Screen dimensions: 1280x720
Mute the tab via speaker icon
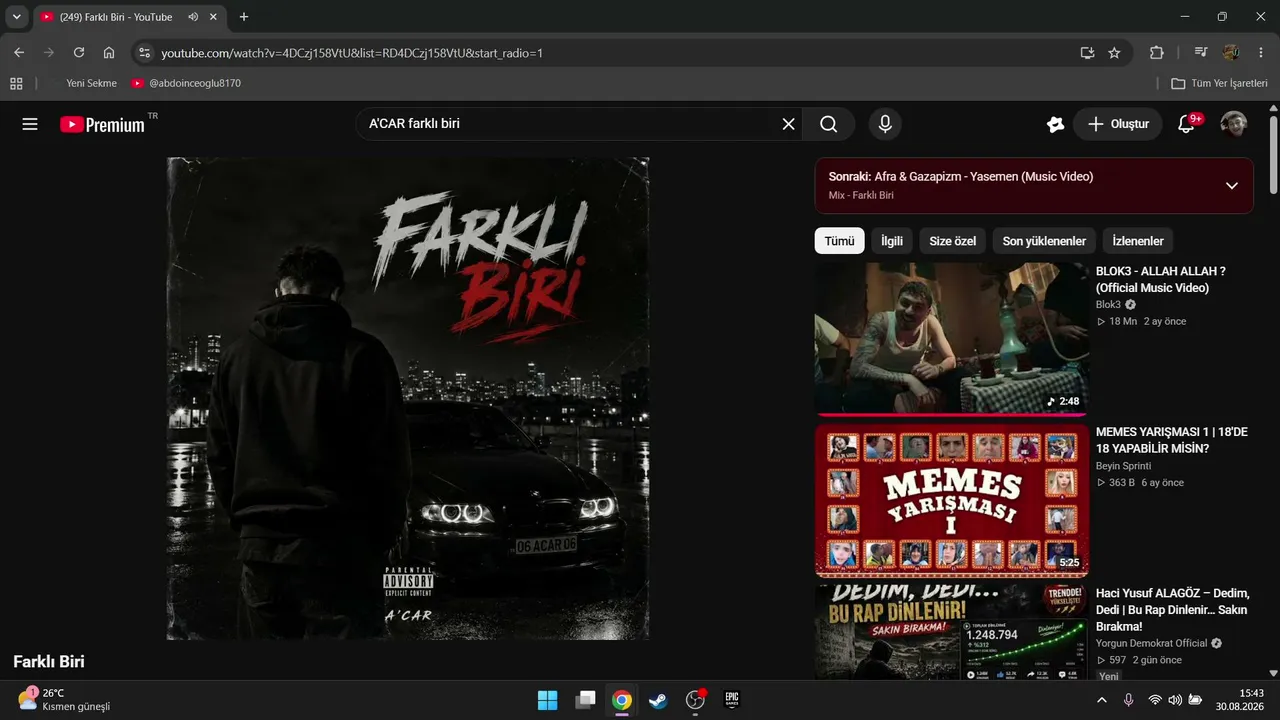tap(192, 17)
